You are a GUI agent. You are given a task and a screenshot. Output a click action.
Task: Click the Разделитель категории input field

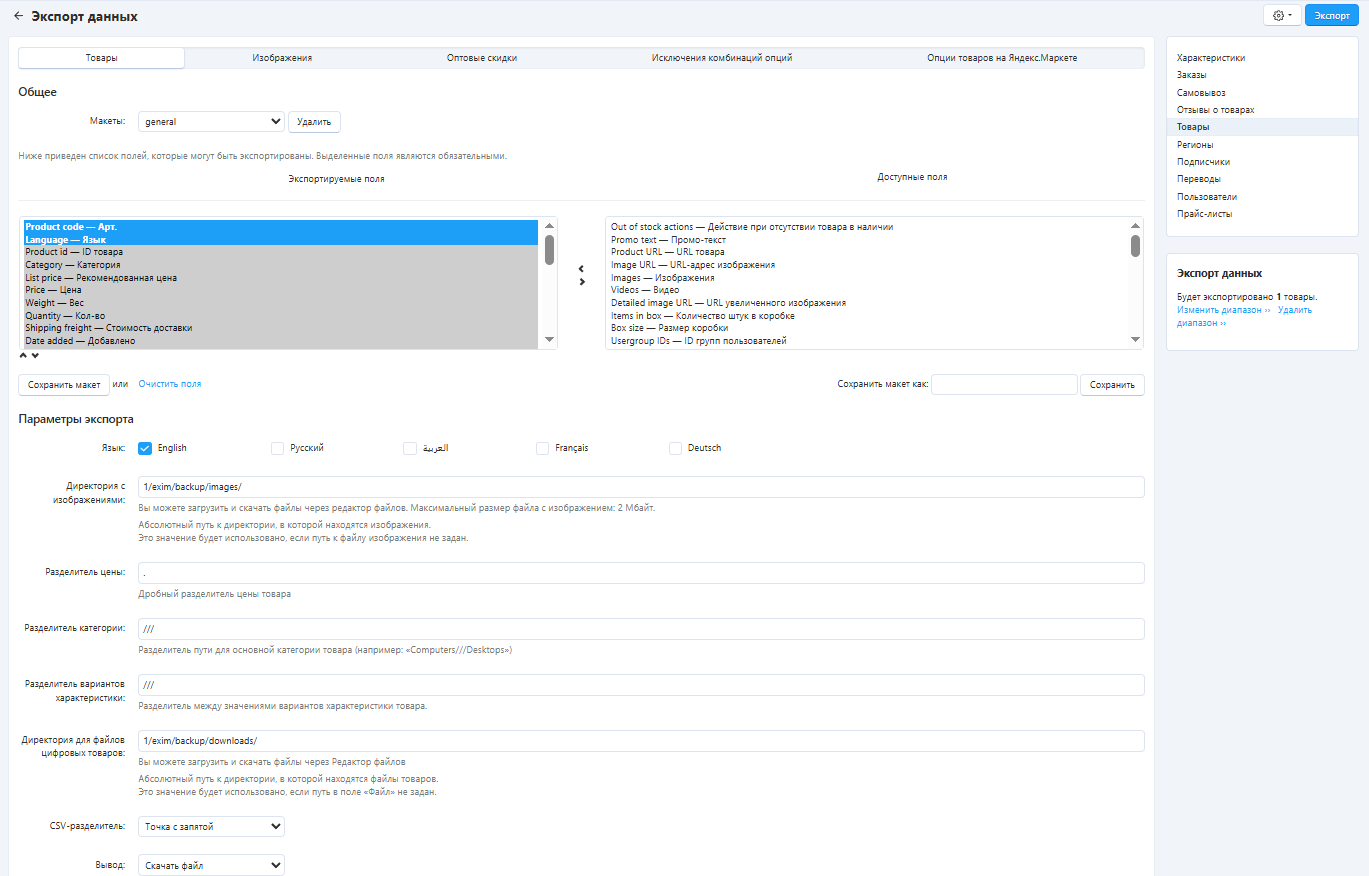pos(641,629)
